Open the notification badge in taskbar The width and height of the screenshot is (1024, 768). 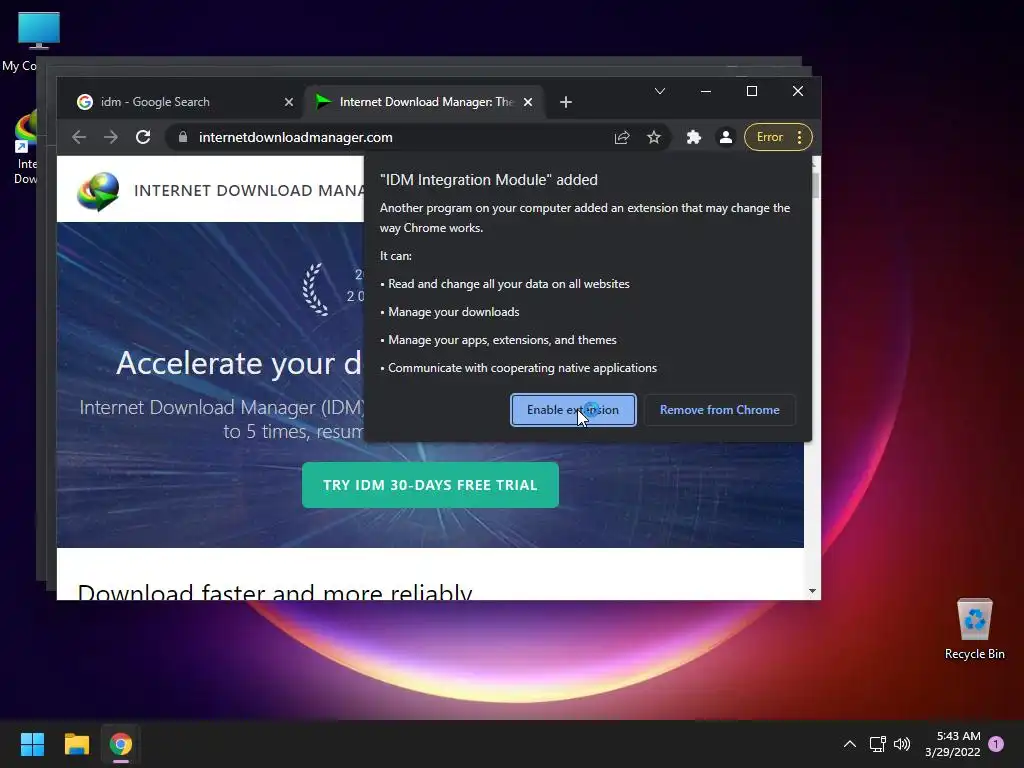pos(996,744)
